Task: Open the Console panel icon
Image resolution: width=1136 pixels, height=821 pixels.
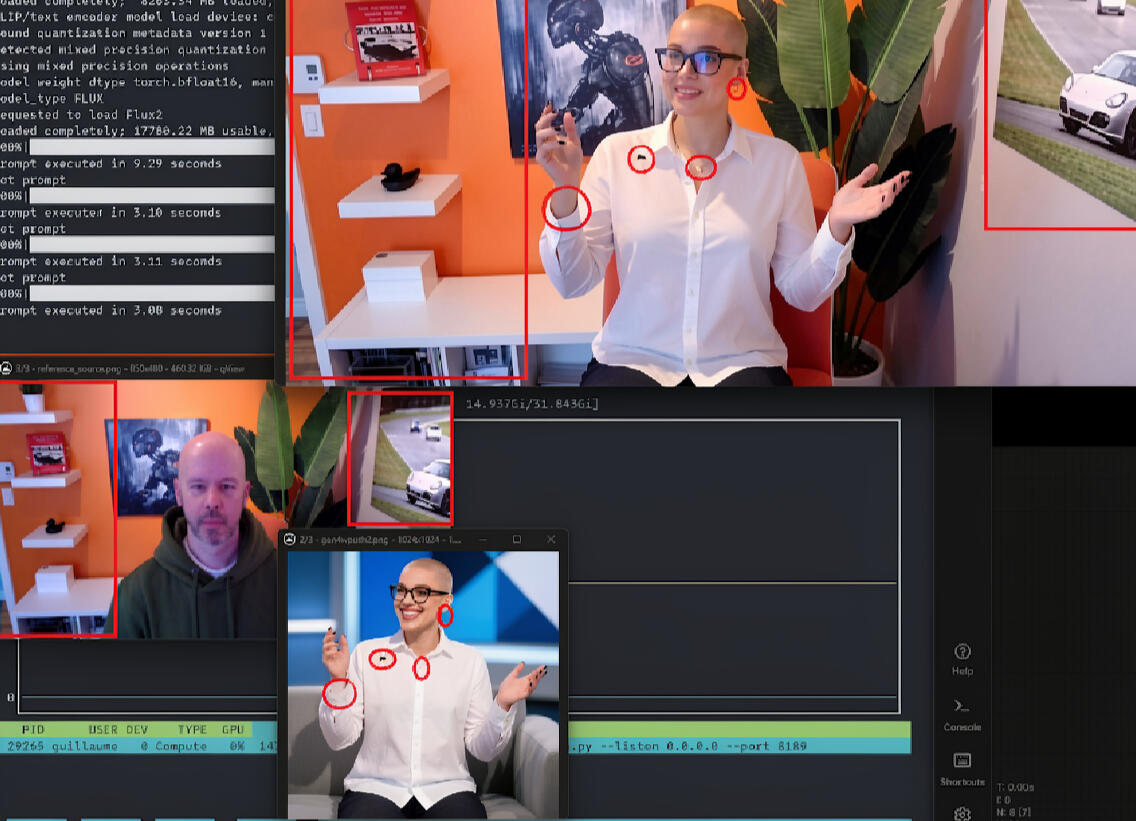Action: [x=962, y=707]
